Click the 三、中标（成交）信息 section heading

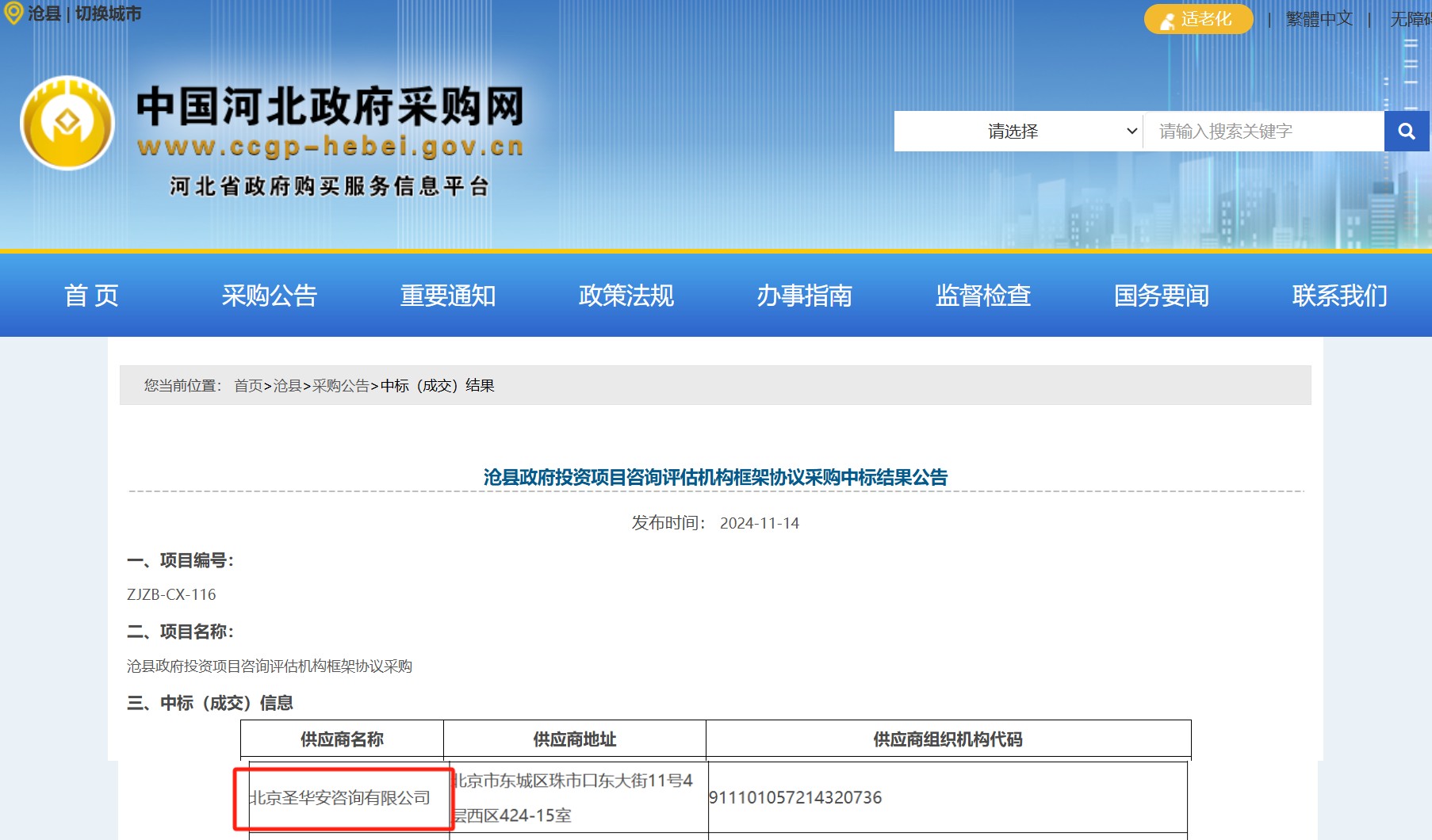point(210,703)
